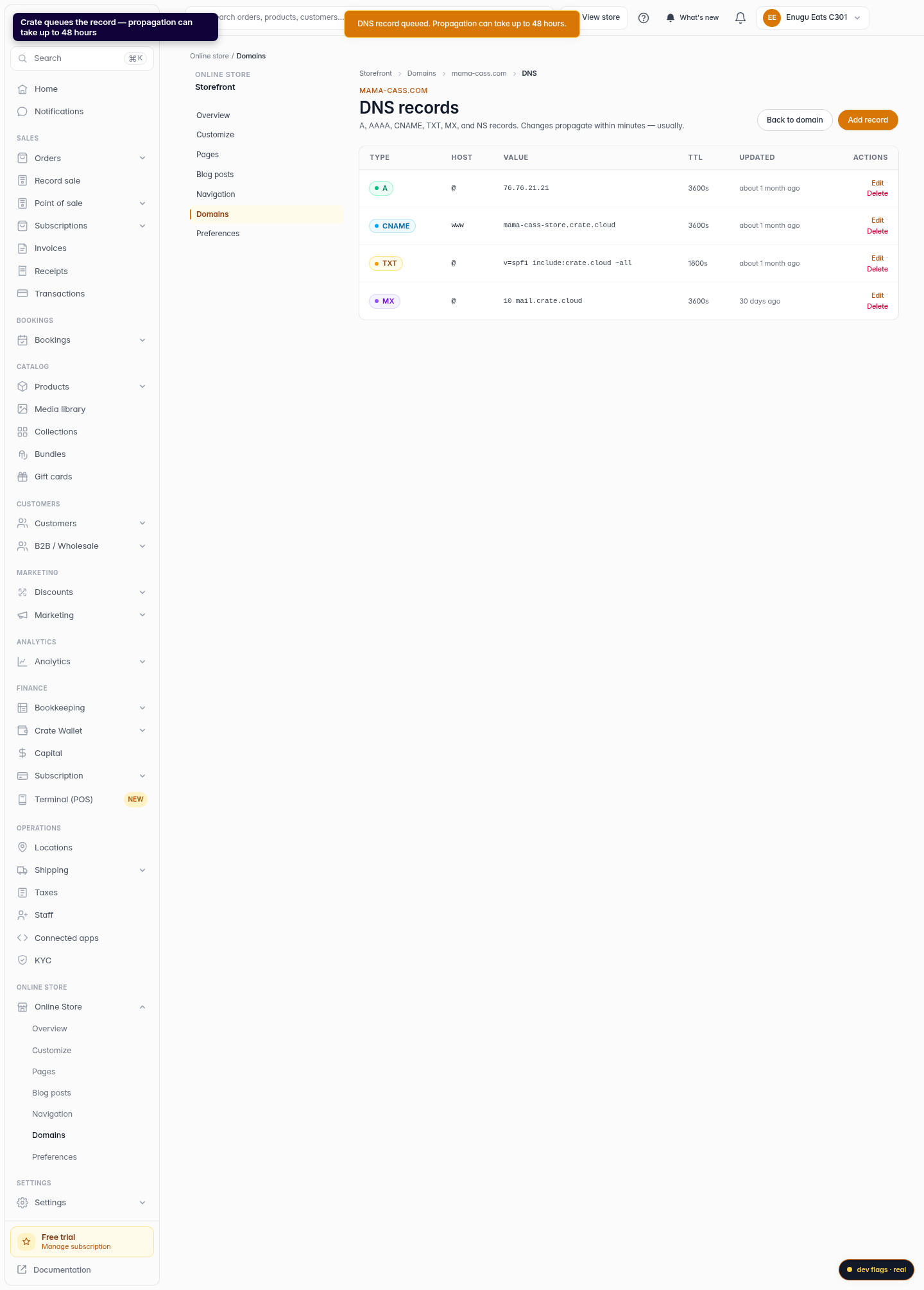Click the MX record type badge
The image size is (924, 1290).
point(384,301)
